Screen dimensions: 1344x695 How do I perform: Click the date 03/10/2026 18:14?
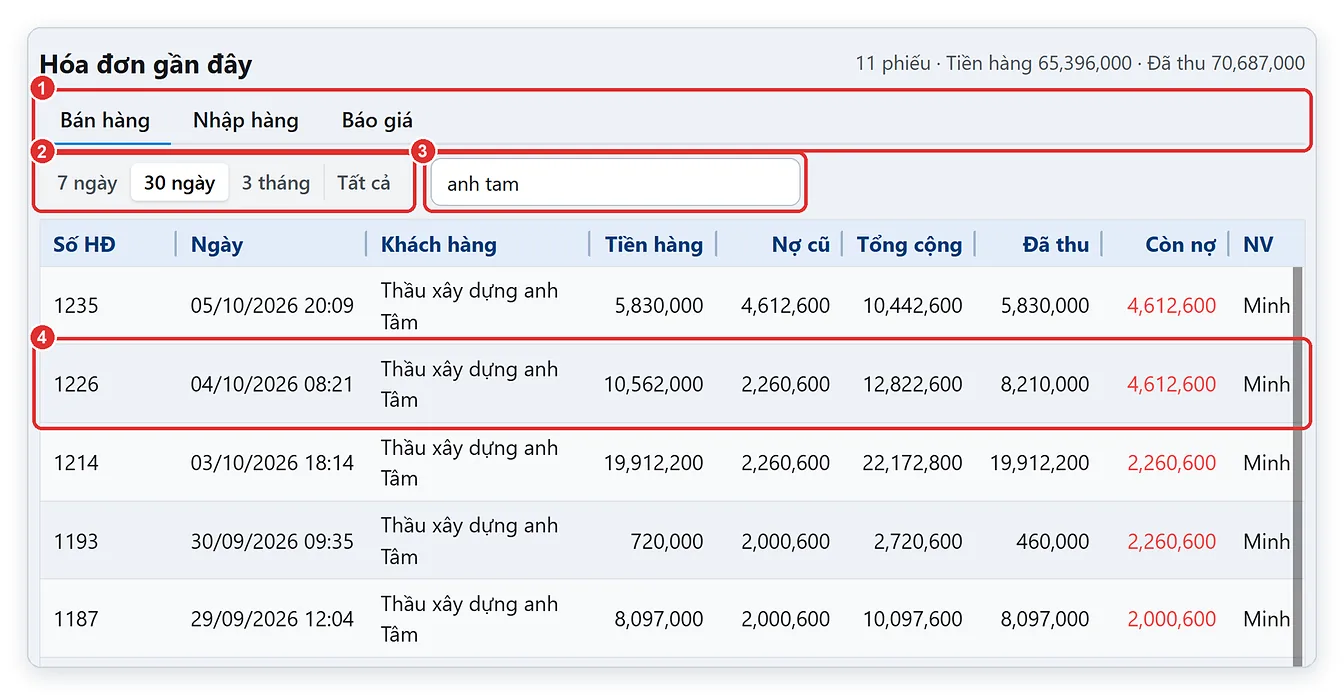tap(272, 463)
